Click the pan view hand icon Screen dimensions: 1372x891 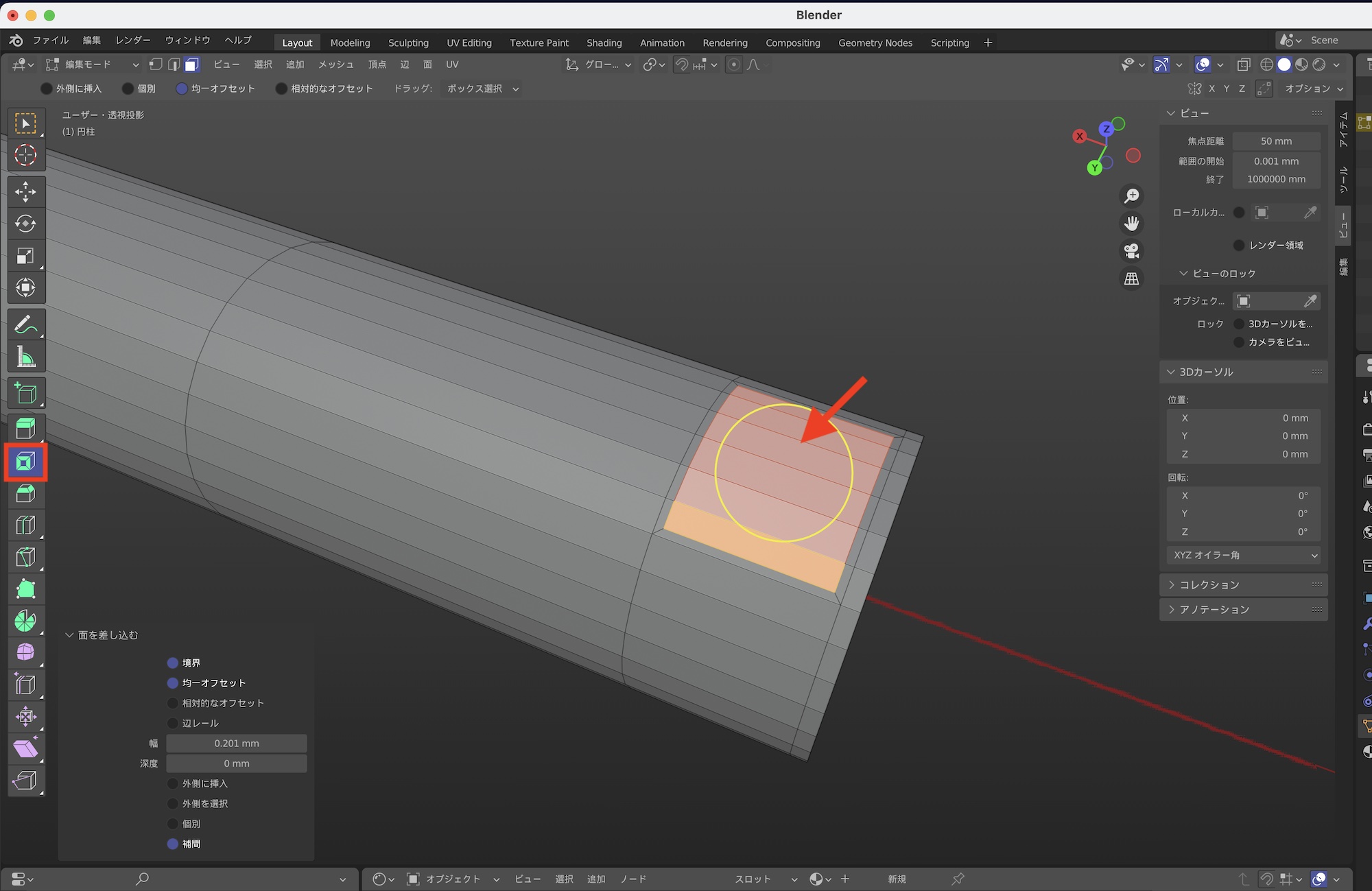coord(1131,224)
